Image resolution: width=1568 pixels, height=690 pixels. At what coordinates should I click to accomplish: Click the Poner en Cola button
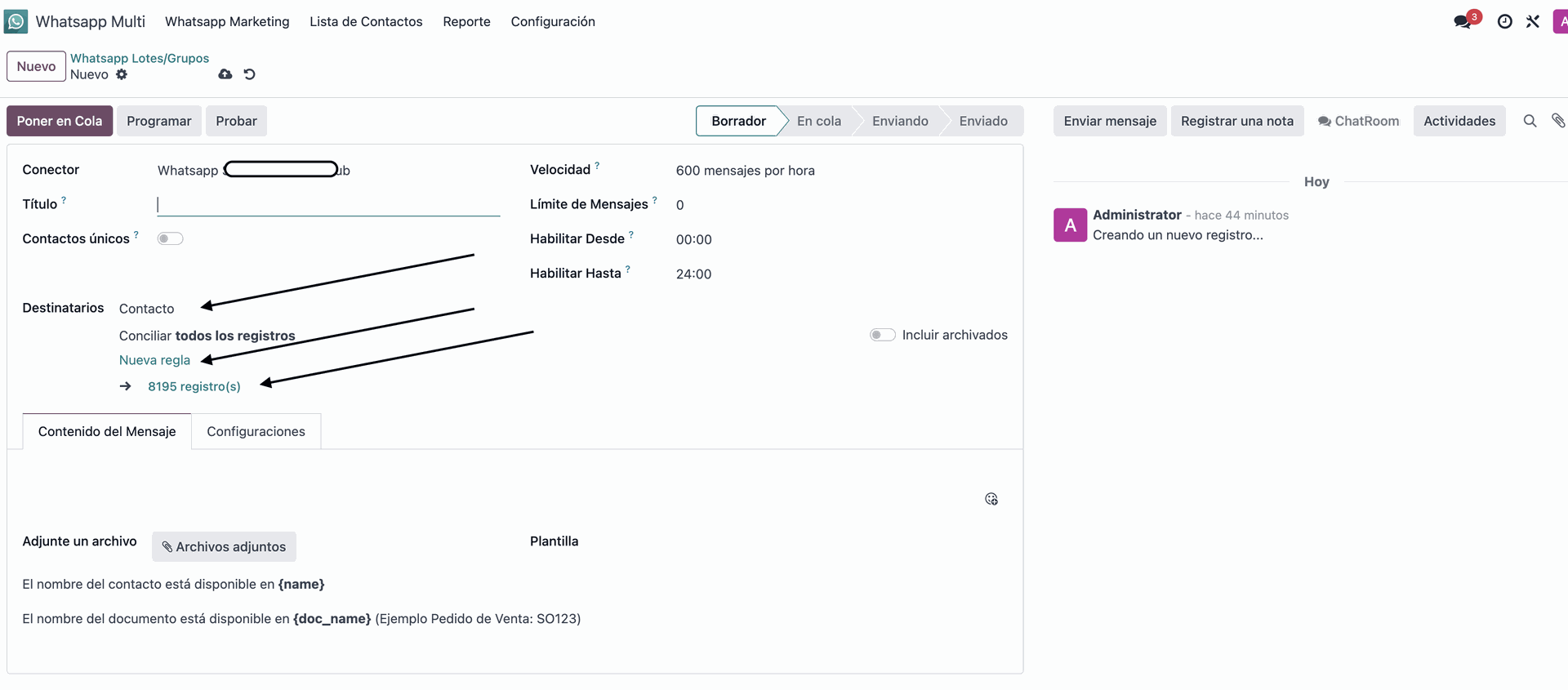coord(60,121)
